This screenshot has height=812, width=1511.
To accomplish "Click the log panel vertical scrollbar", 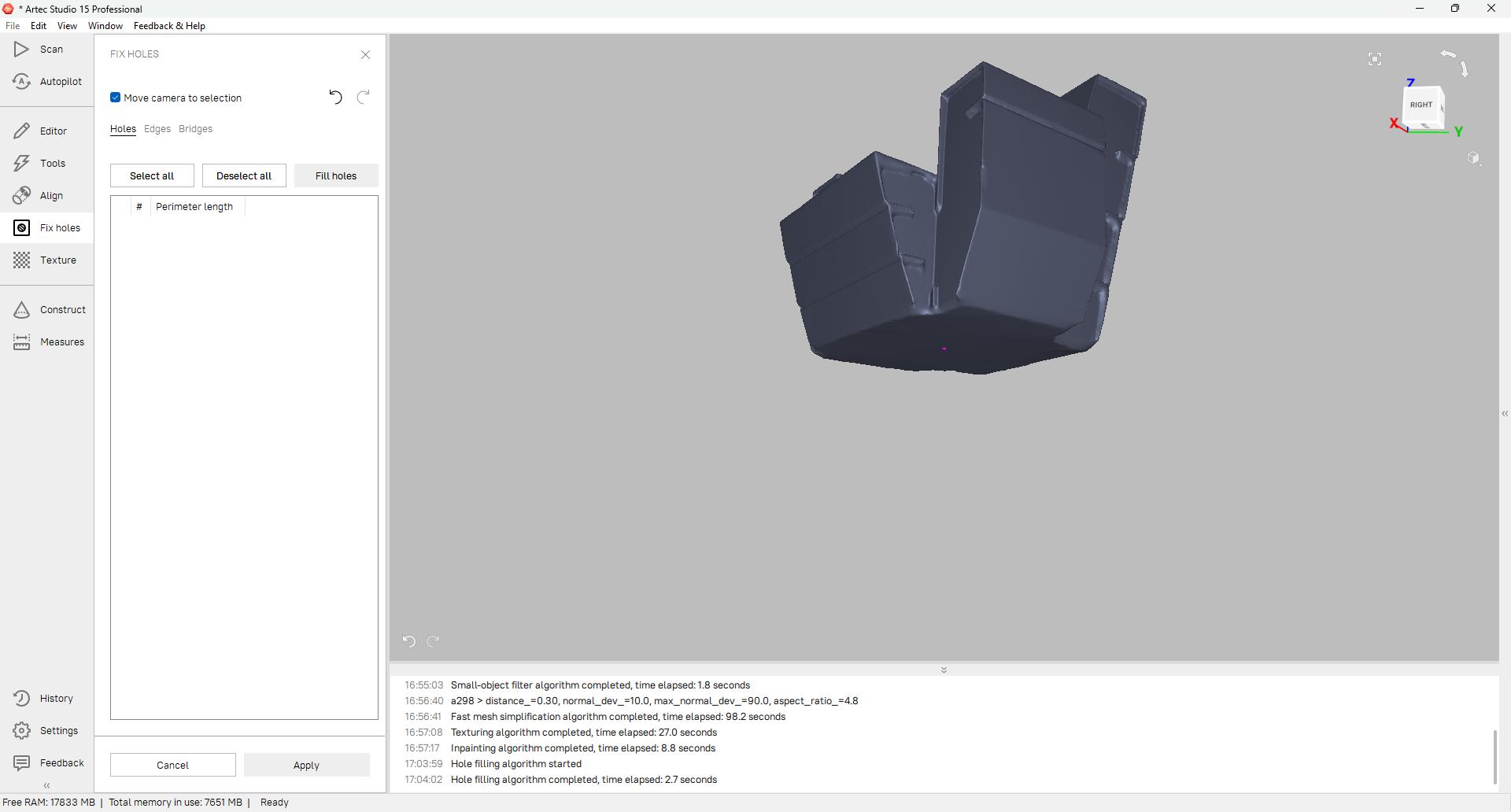I will [x=1494, y=757].
